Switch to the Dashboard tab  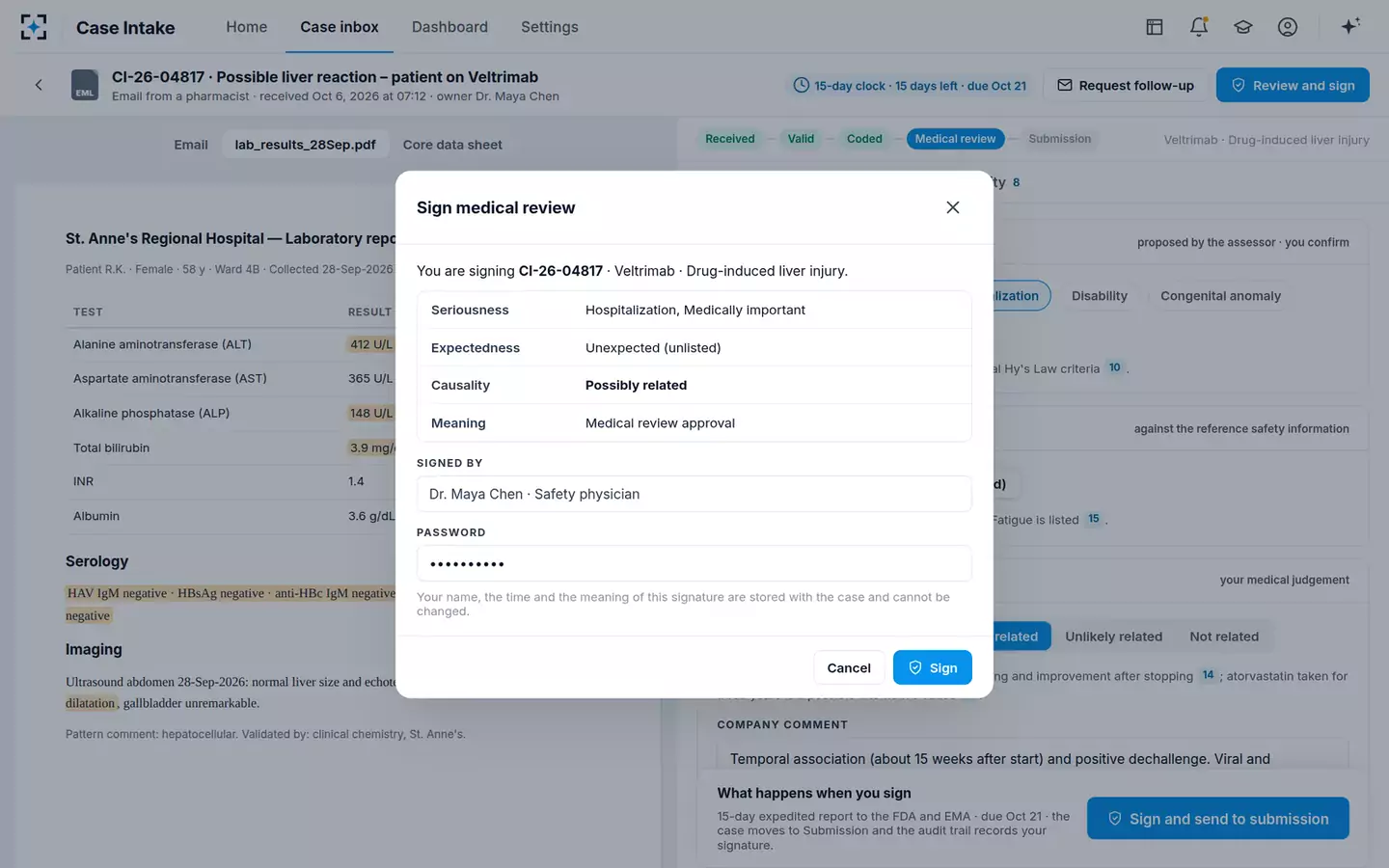(x=449, y=27)
